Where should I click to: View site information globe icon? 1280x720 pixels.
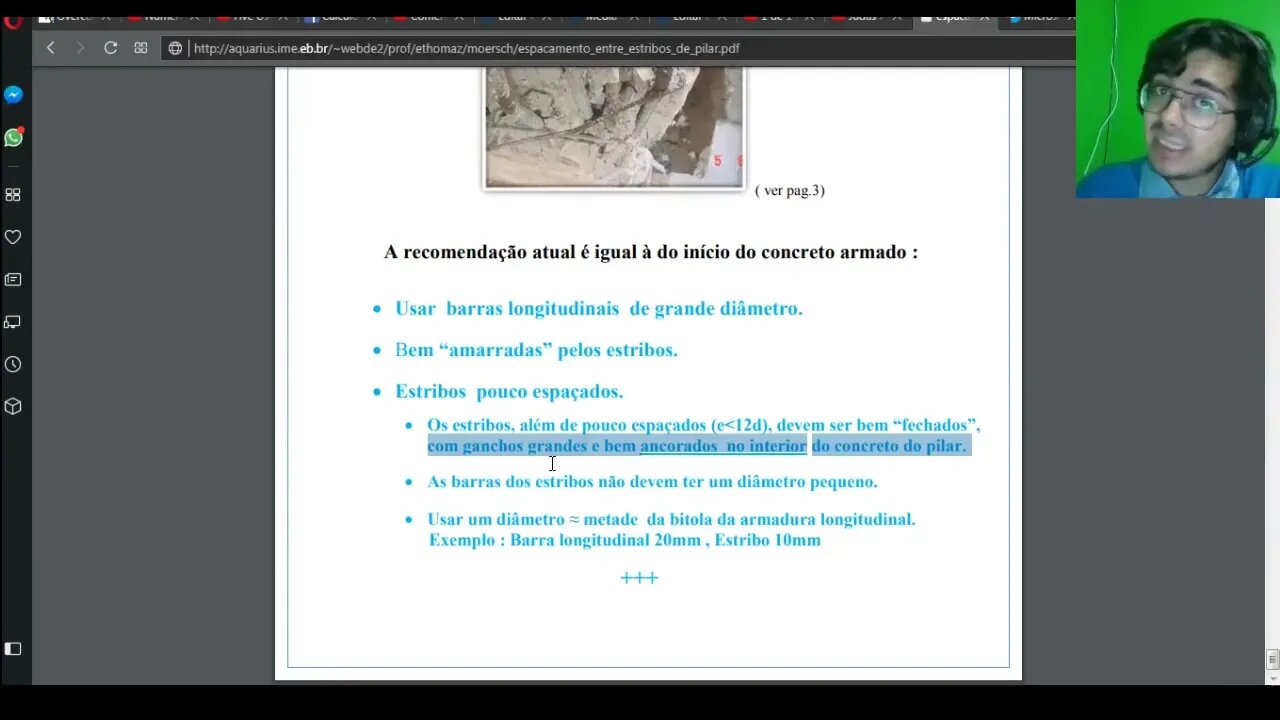point(176,48)
